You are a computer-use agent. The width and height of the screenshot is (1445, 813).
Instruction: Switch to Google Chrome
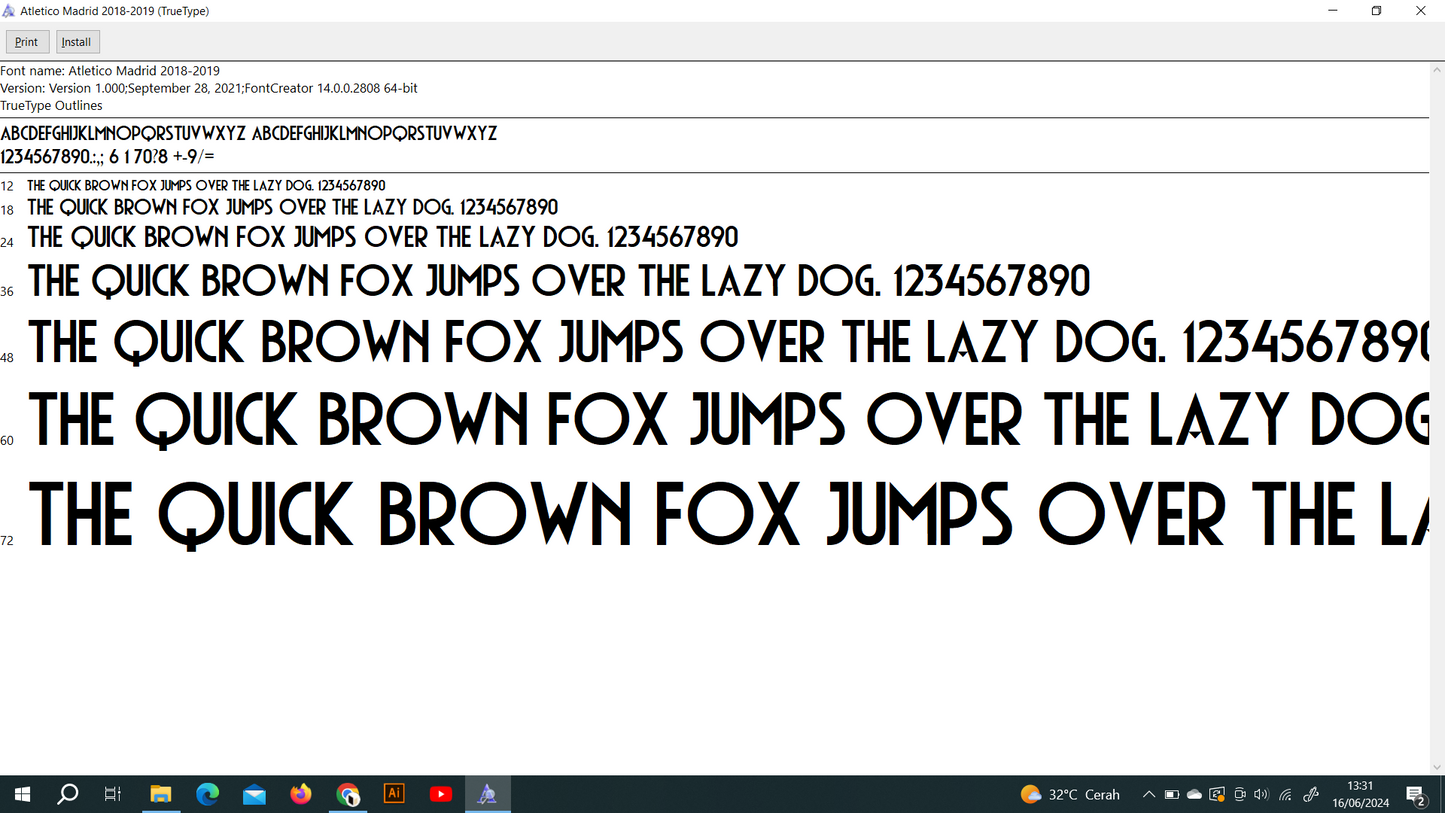(348, 794)
